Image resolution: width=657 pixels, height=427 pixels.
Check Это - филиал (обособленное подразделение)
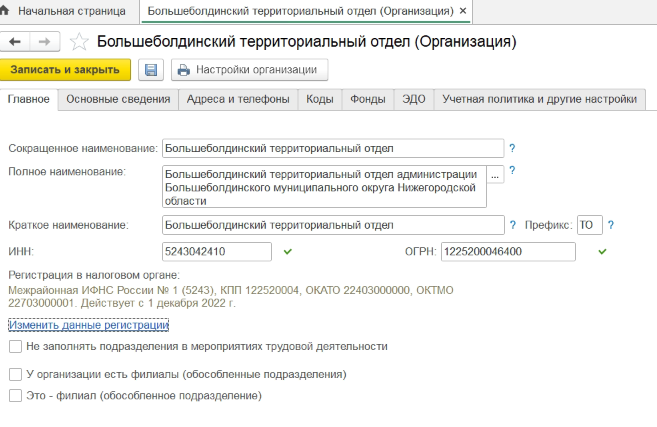click(16, 396)
